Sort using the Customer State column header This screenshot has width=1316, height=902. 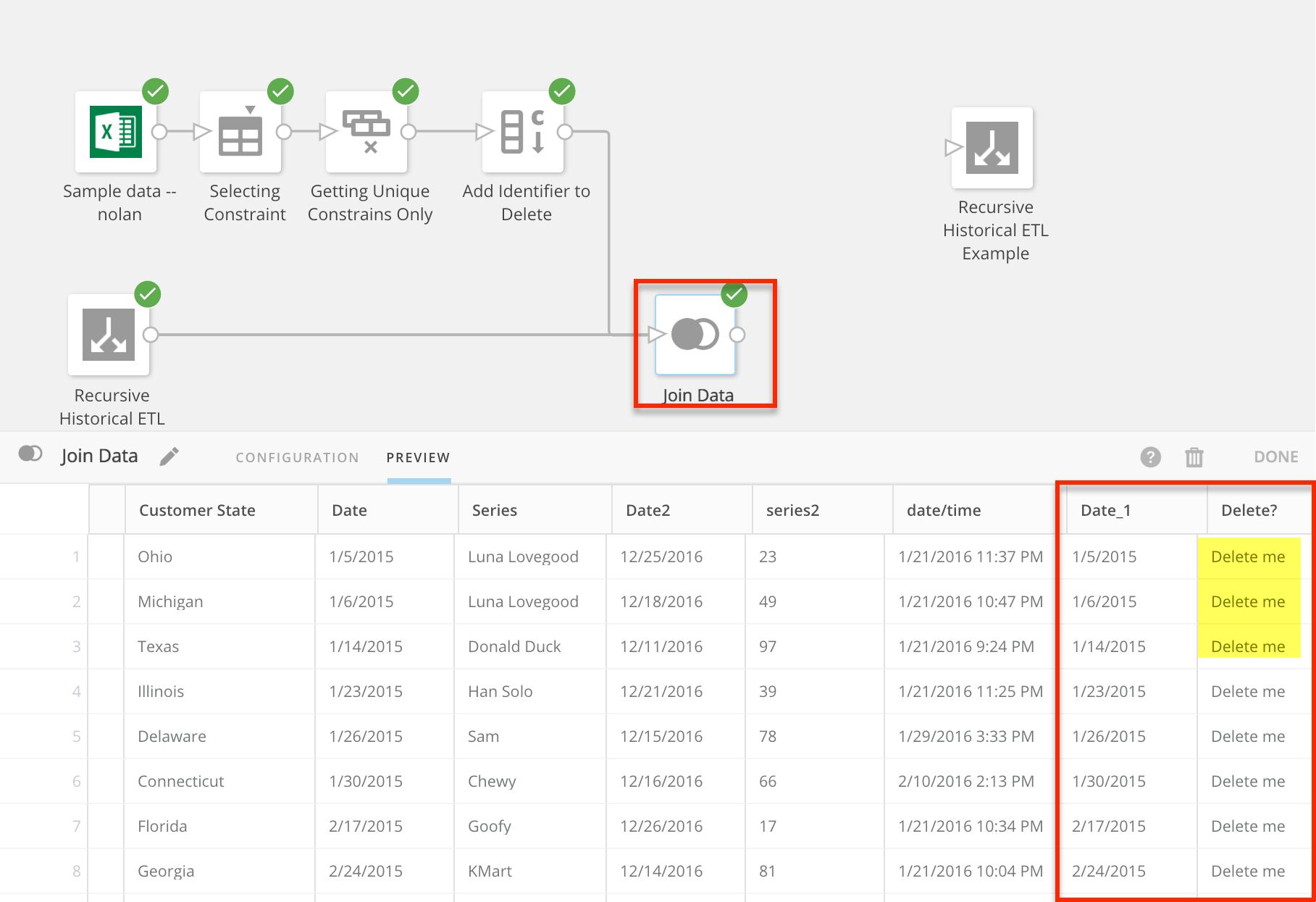196,510
